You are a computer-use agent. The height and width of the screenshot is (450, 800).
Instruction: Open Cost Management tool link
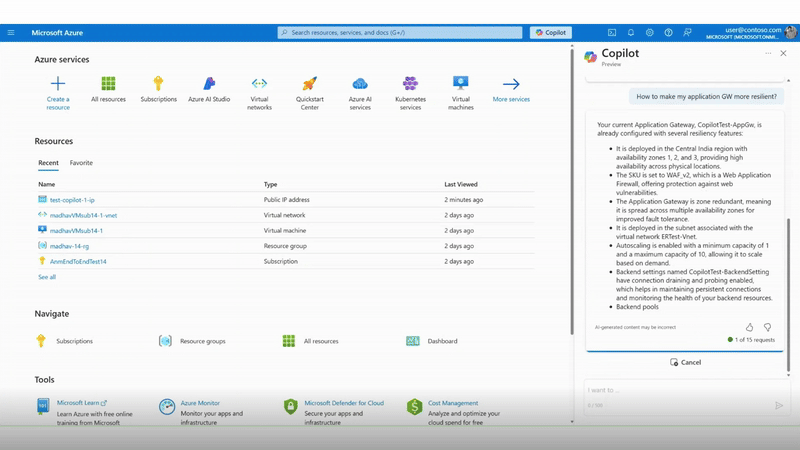click(453, 403)
